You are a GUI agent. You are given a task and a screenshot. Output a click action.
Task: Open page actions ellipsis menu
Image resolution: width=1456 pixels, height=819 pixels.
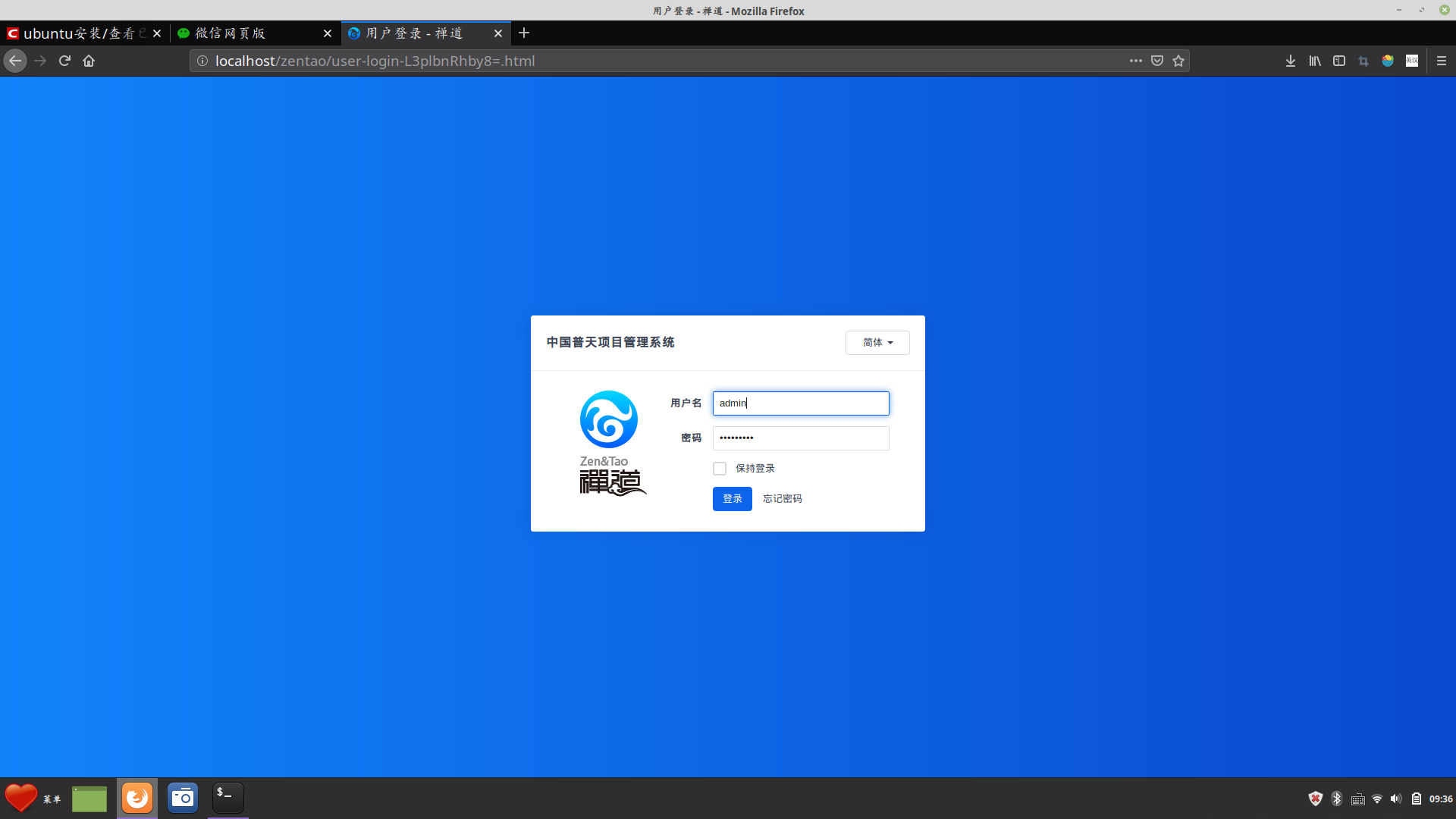point(1135,61)
